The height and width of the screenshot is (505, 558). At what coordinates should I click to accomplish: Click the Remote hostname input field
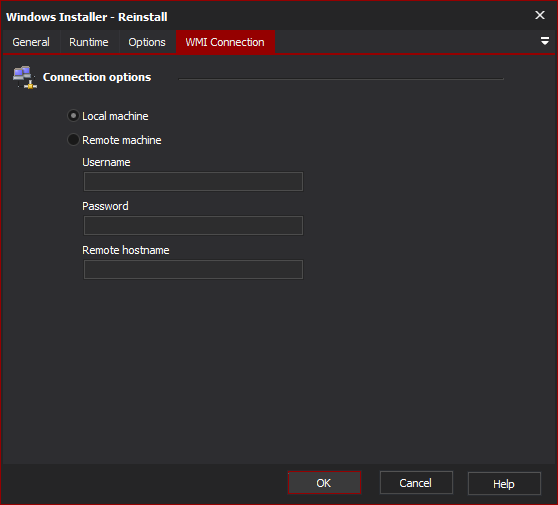[193, 269]
